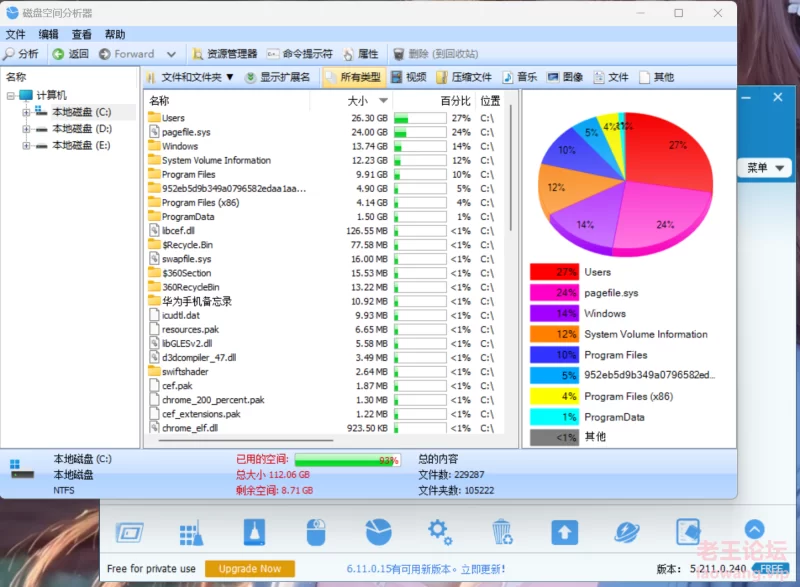Filter by 其他 file type

tap(657, 77)
